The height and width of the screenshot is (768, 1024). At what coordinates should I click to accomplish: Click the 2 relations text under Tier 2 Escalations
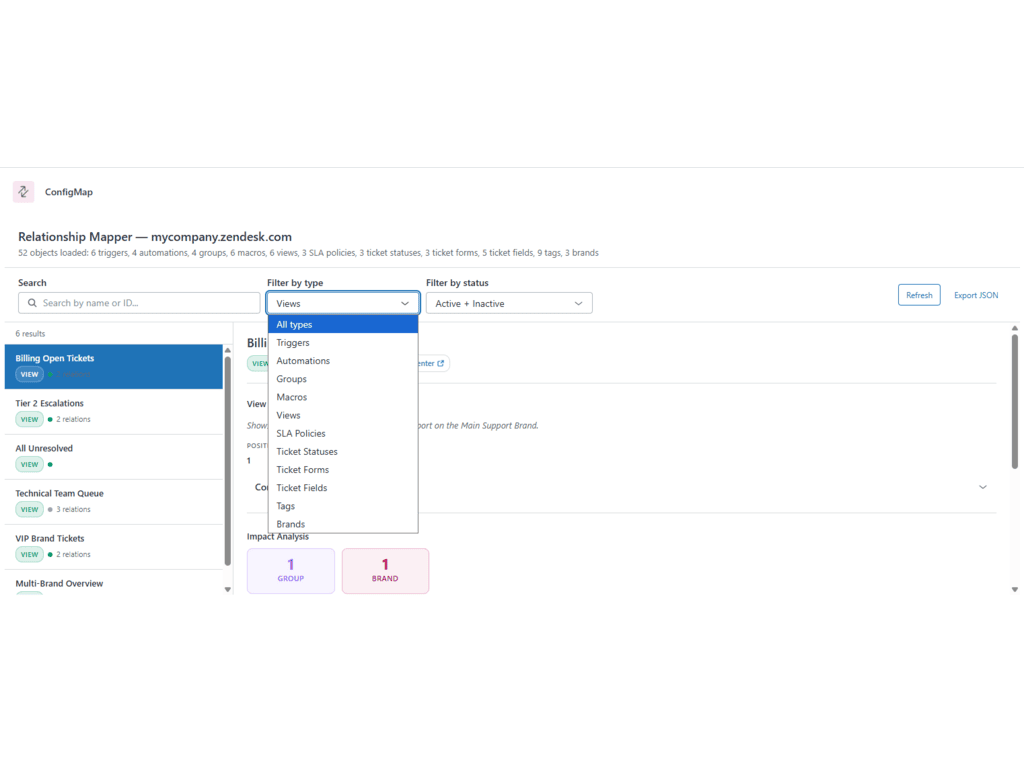[73, 419]
